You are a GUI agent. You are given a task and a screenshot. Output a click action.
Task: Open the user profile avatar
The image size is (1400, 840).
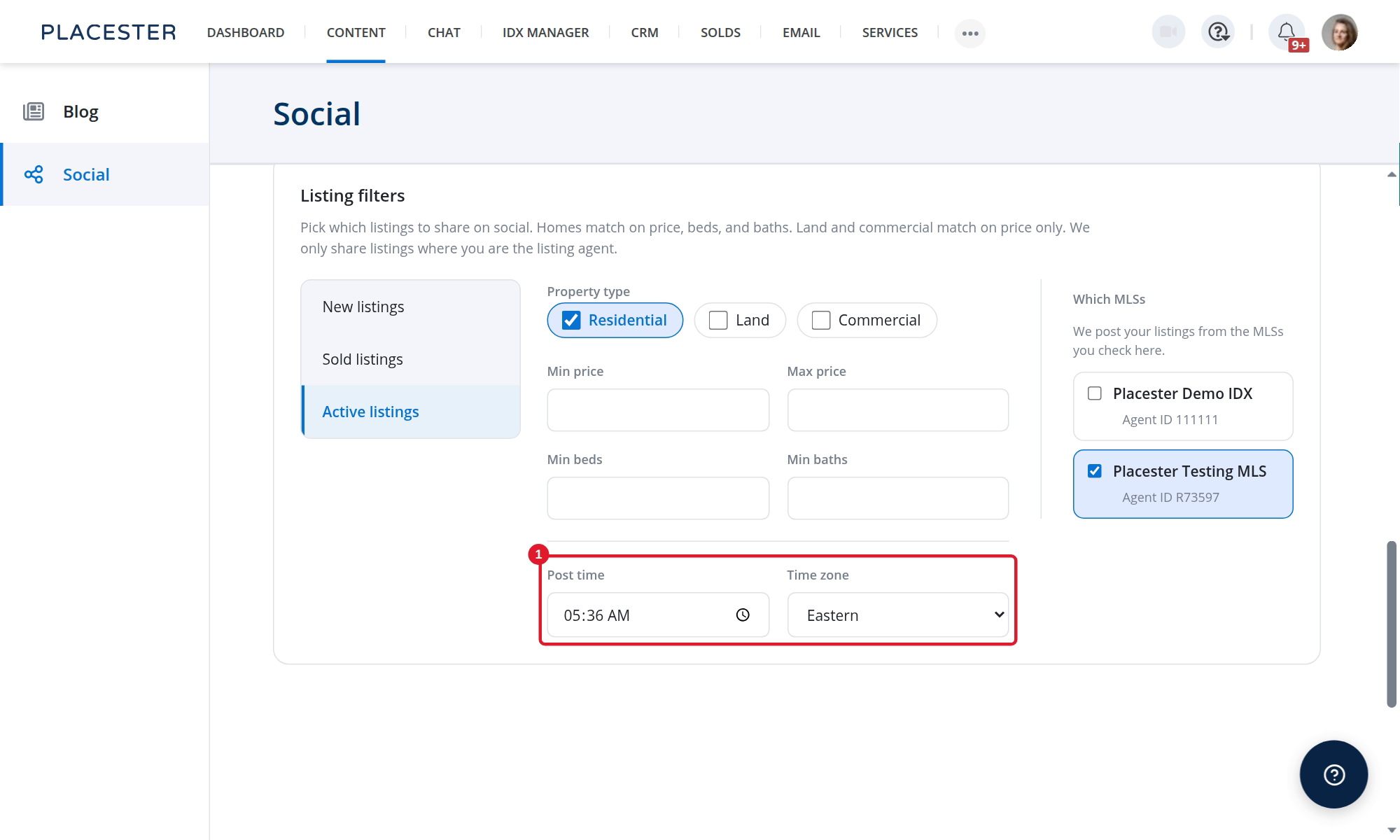(x=1340, y=32)
